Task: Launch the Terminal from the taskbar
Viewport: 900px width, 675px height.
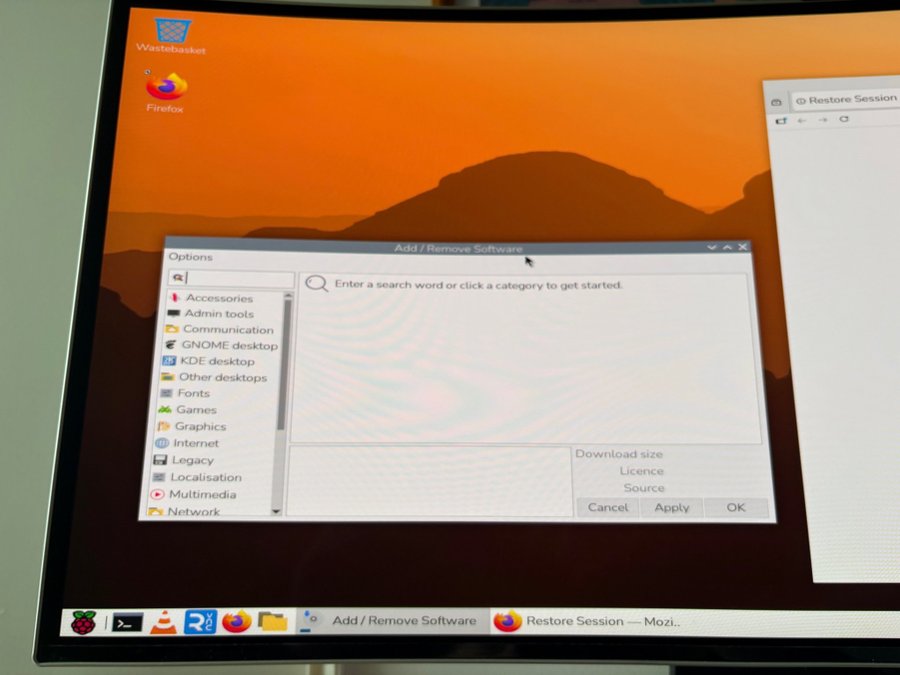Action: coord(127,623)
